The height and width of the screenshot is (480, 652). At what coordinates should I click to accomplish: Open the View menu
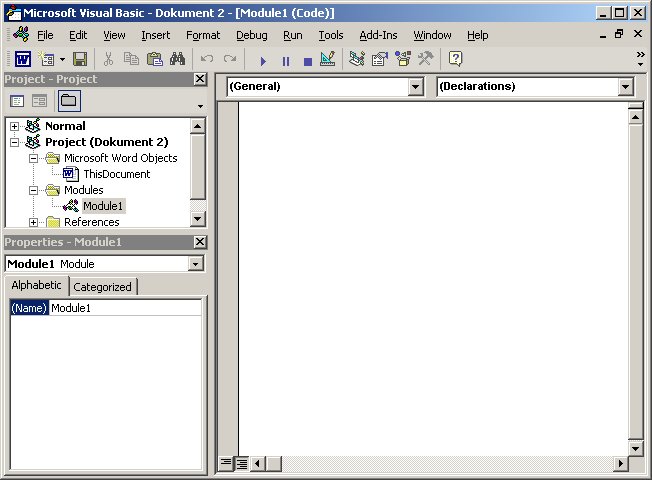[x=114, y=35]
